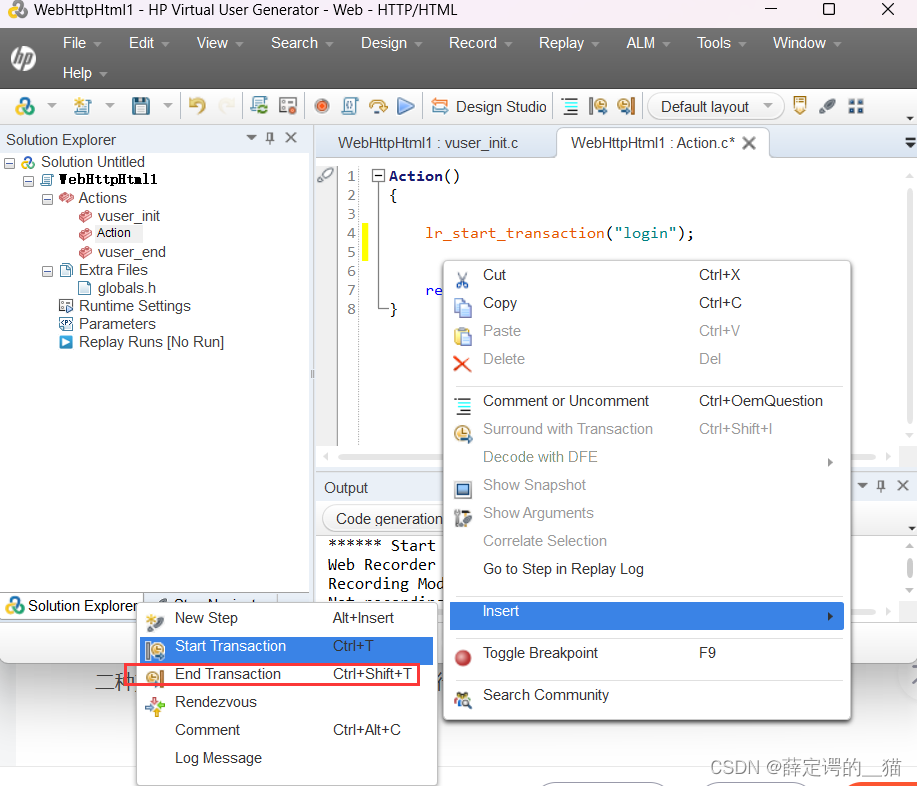
Task: Choose New Step in the Insert submenu
Action: point(287,618)
